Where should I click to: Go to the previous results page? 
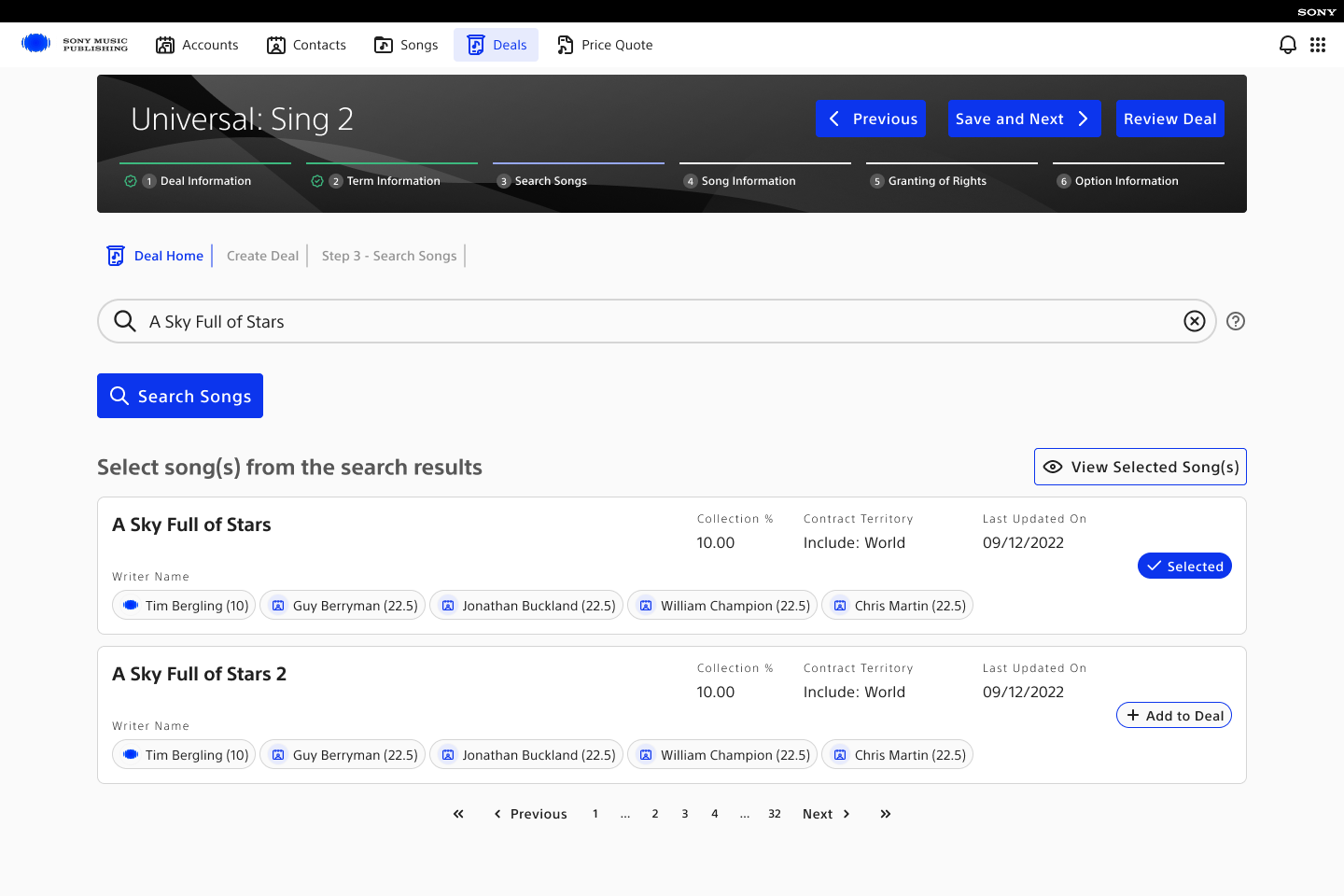point(530,814)
